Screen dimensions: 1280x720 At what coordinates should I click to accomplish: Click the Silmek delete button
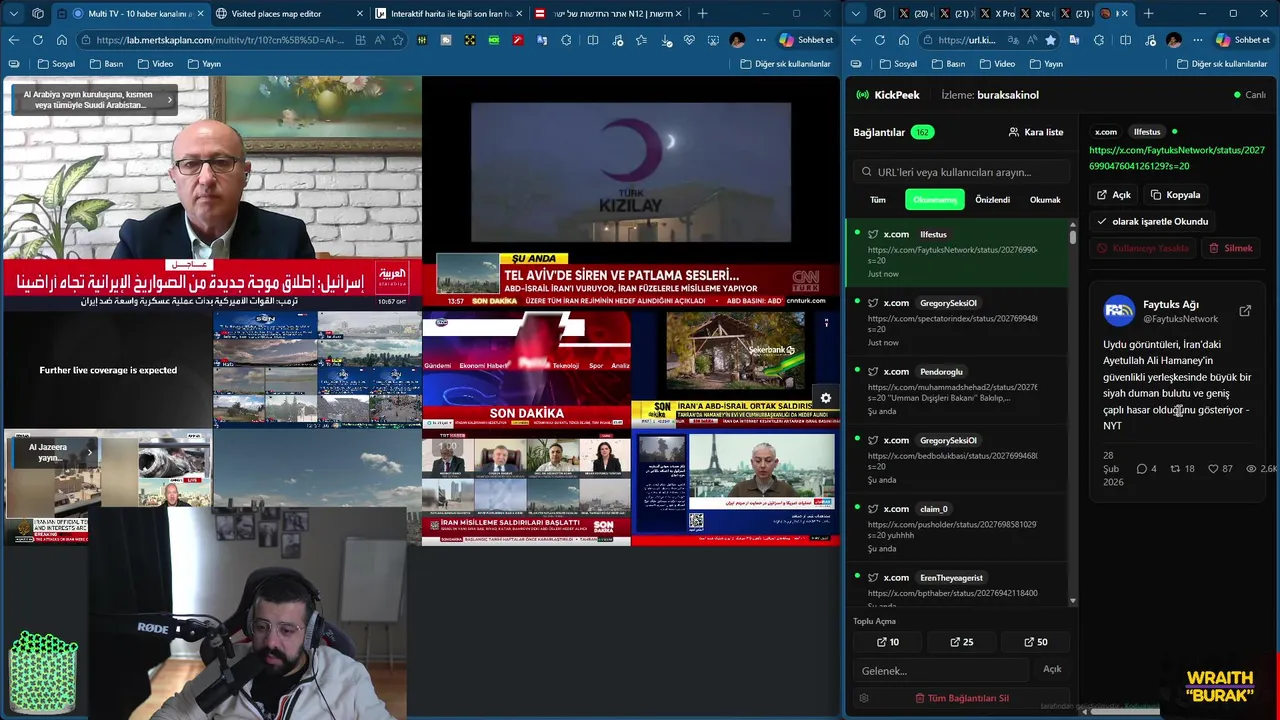[1231, 248]
